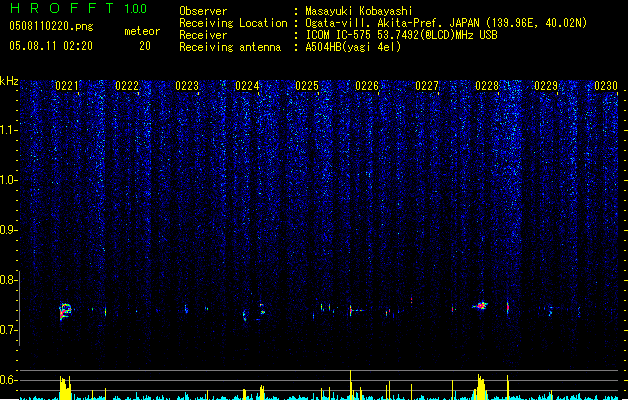The height and width of the screenshot is (400, 629).
Task: Click the A504HB(yagi 4el) antenna text
Action: click(353, 47)
